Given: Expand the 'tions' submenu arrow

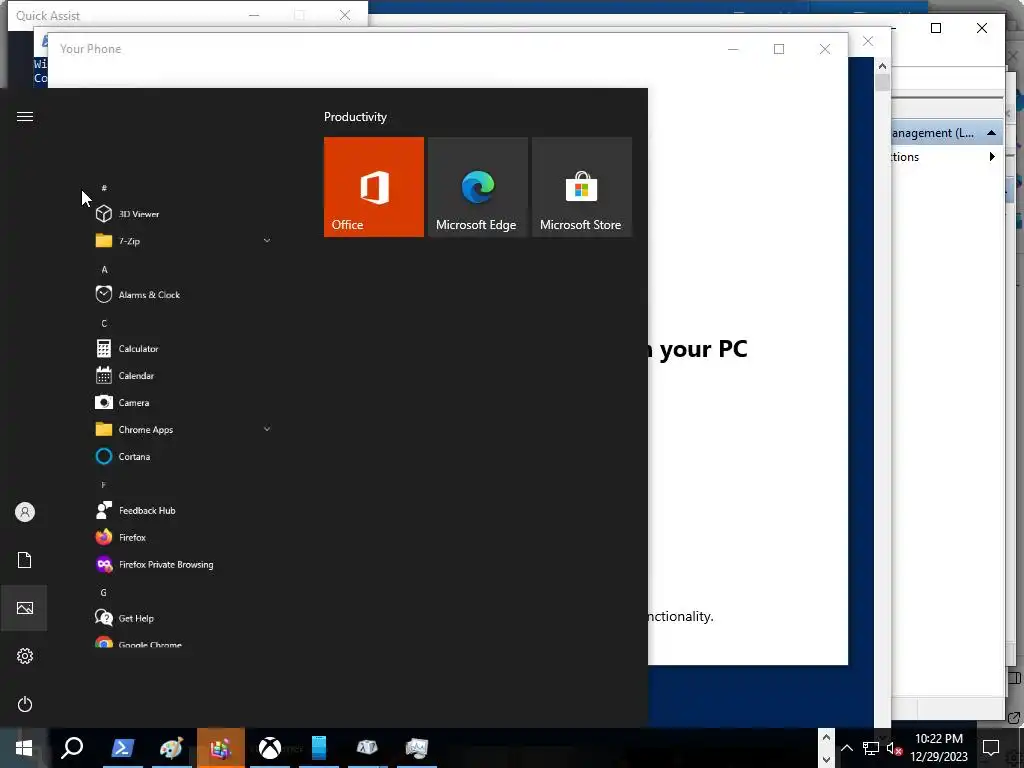Looking at the screenshot, I should click(x=992, y=157).
